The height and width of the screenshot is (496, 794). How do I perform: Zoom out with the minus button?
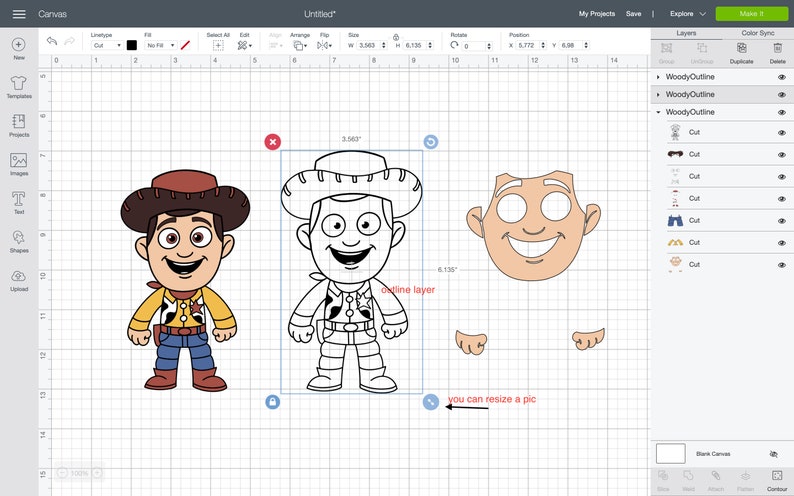(x=62, y=473)
